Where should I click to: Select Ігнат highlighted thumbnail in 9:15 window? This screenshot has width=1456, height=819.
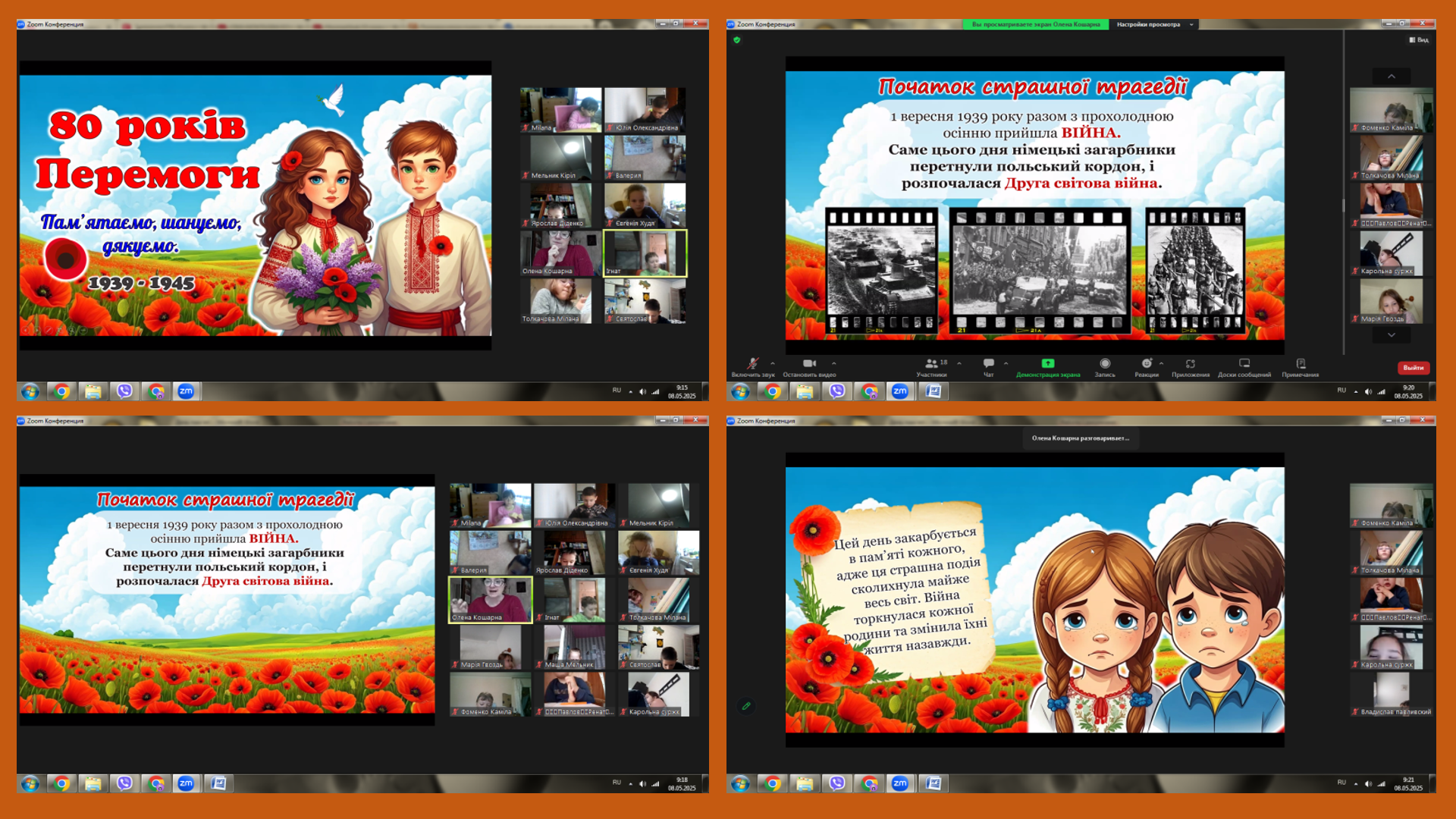coord(645,253)
